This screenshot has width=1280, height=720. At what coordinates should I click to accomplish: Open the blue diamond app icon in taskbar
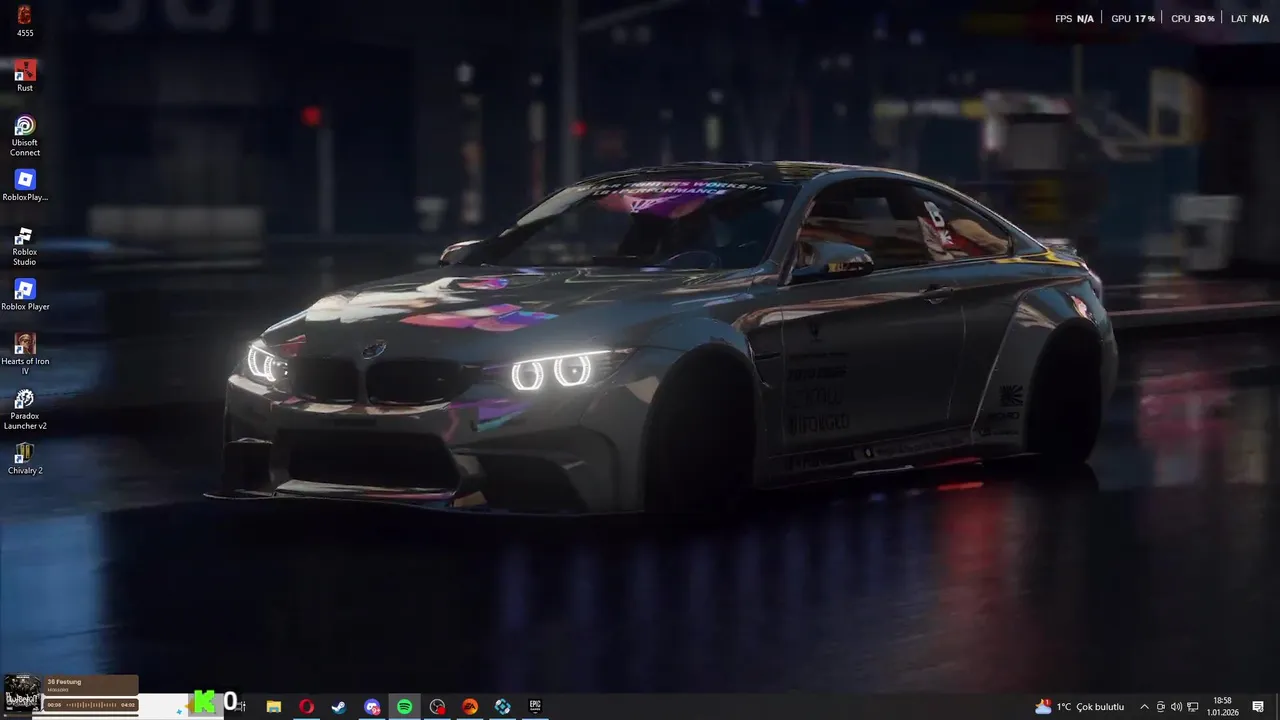[x=502, y=707]
